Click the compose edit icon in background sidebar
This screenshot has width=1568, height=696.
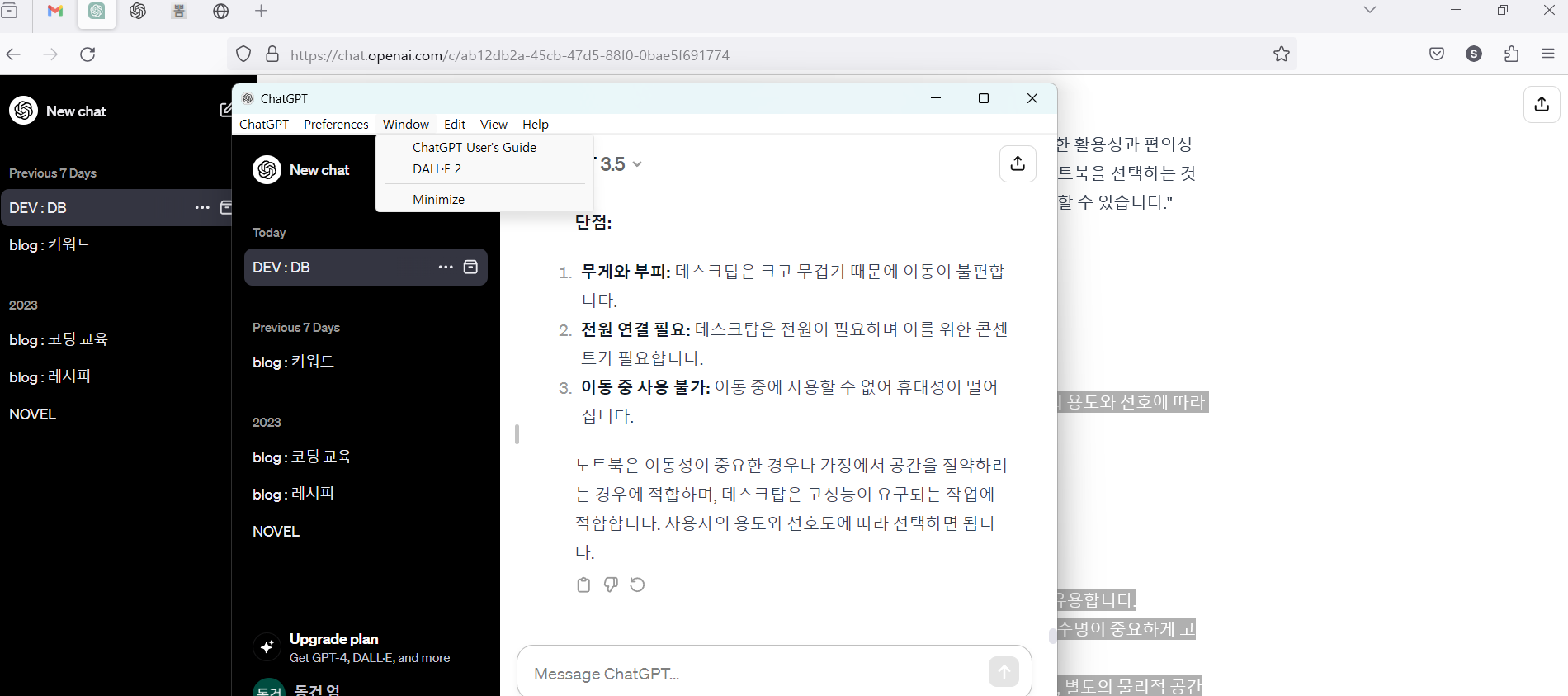tap(225, 110)
